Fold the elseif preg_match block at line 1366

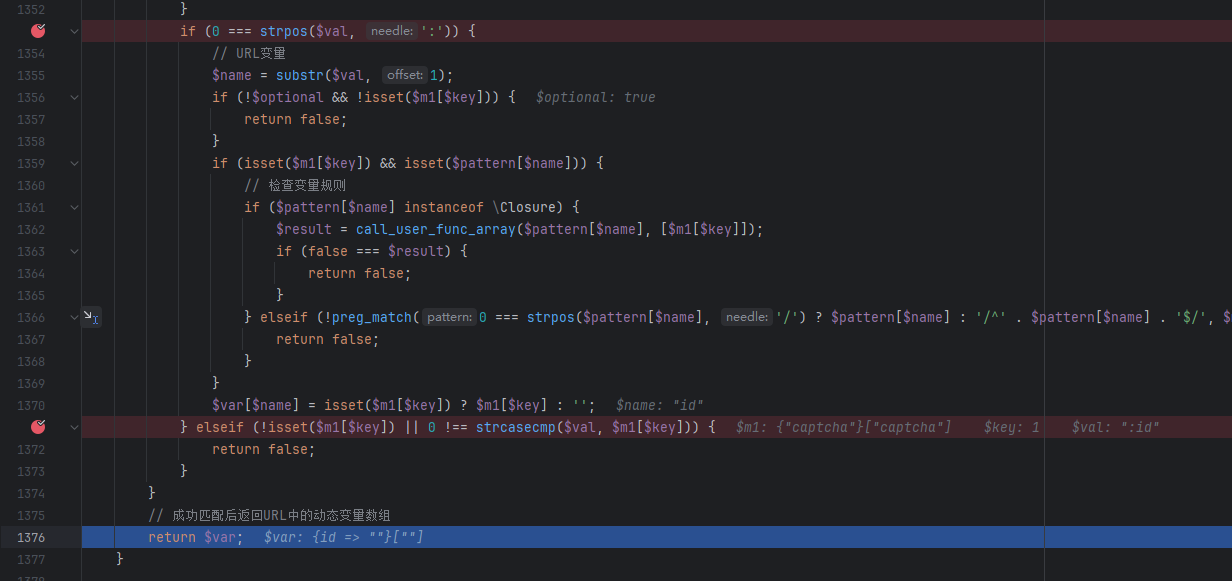point(74,317)
